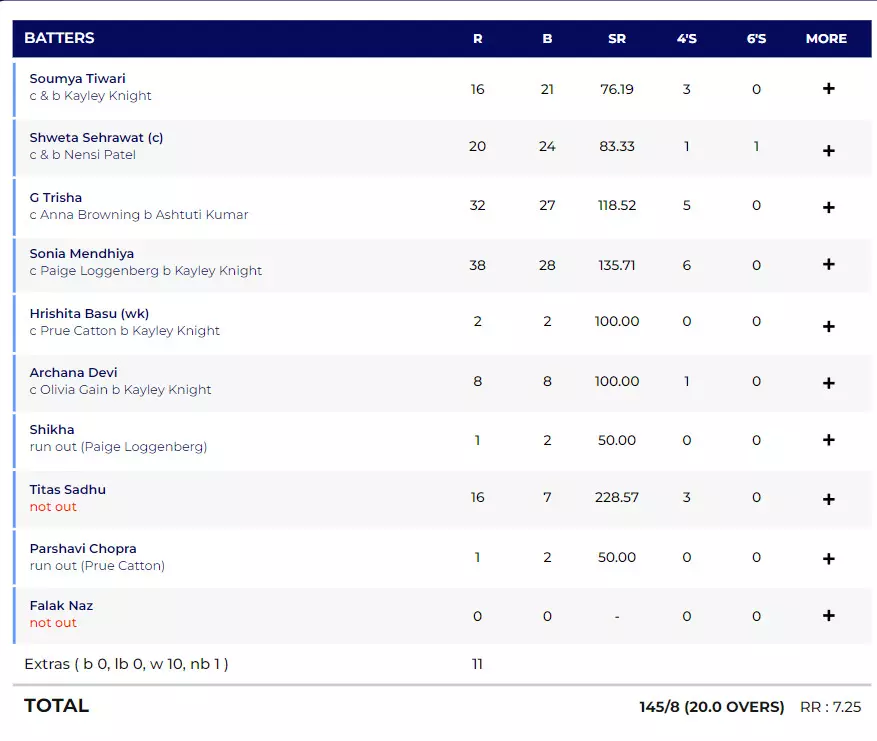Select Shweta Sehrawat (c) player name
Image resolution: width=877 pixels, height=741 pixels.
click(x=96, y=138)
